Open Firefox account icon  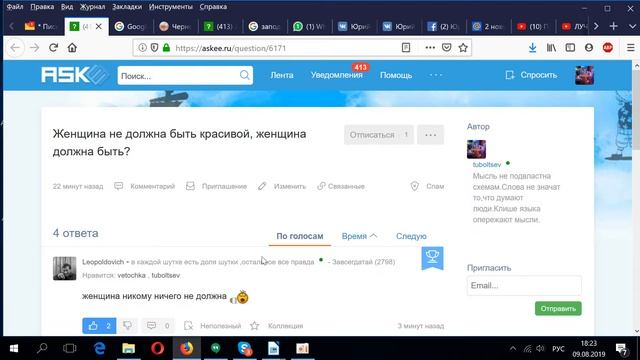point(589,48)
